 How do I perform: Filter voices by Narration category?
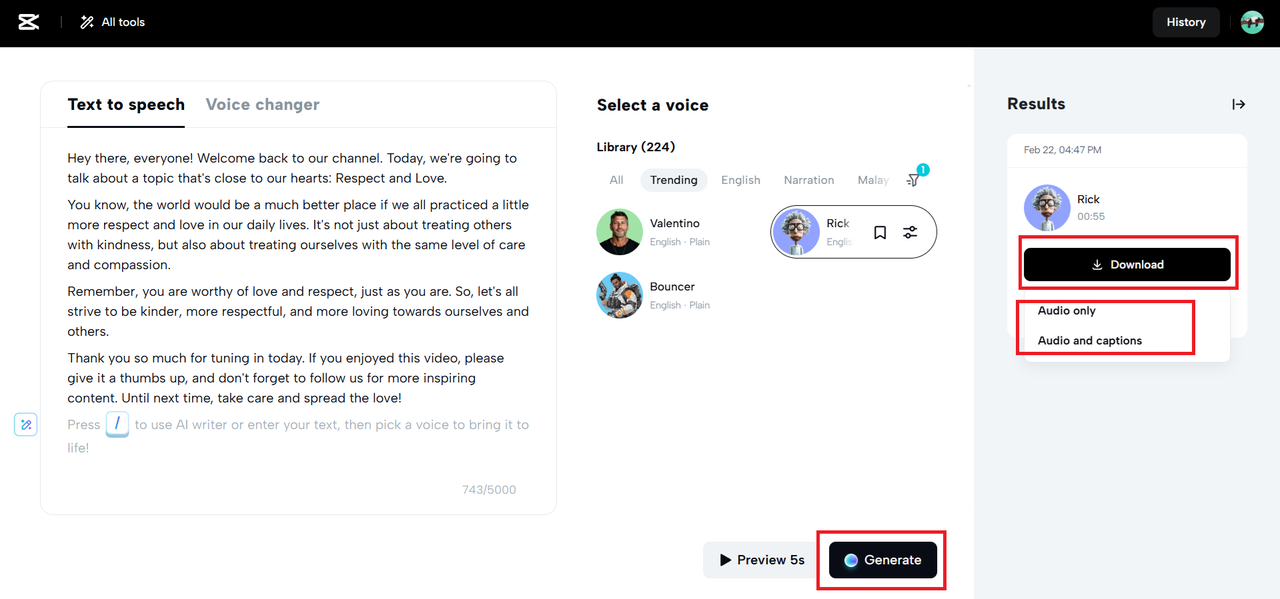(809, 180)
